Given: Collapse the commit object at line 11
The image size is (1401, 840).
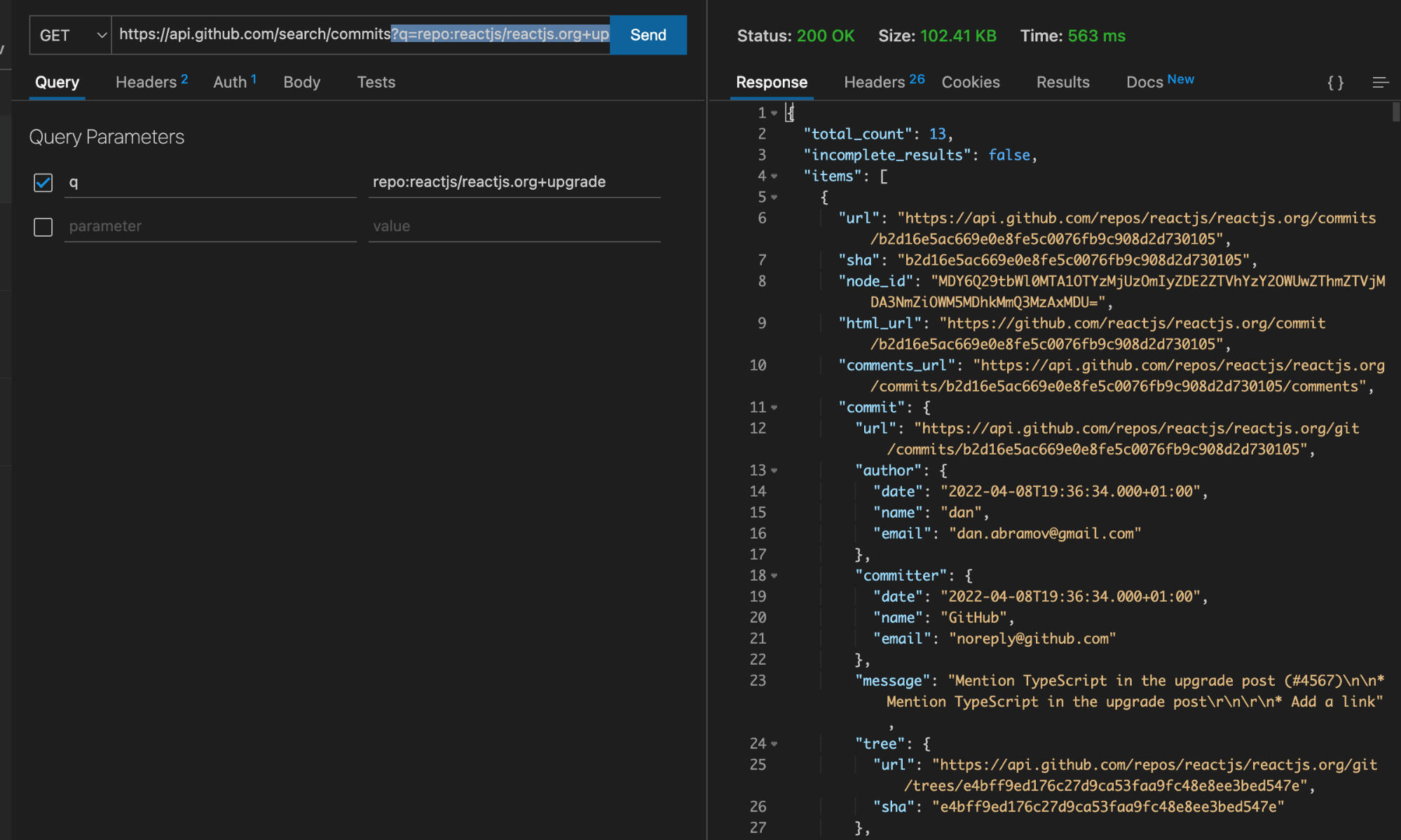Looking at the screenshot, I should (x=774, y=408).
